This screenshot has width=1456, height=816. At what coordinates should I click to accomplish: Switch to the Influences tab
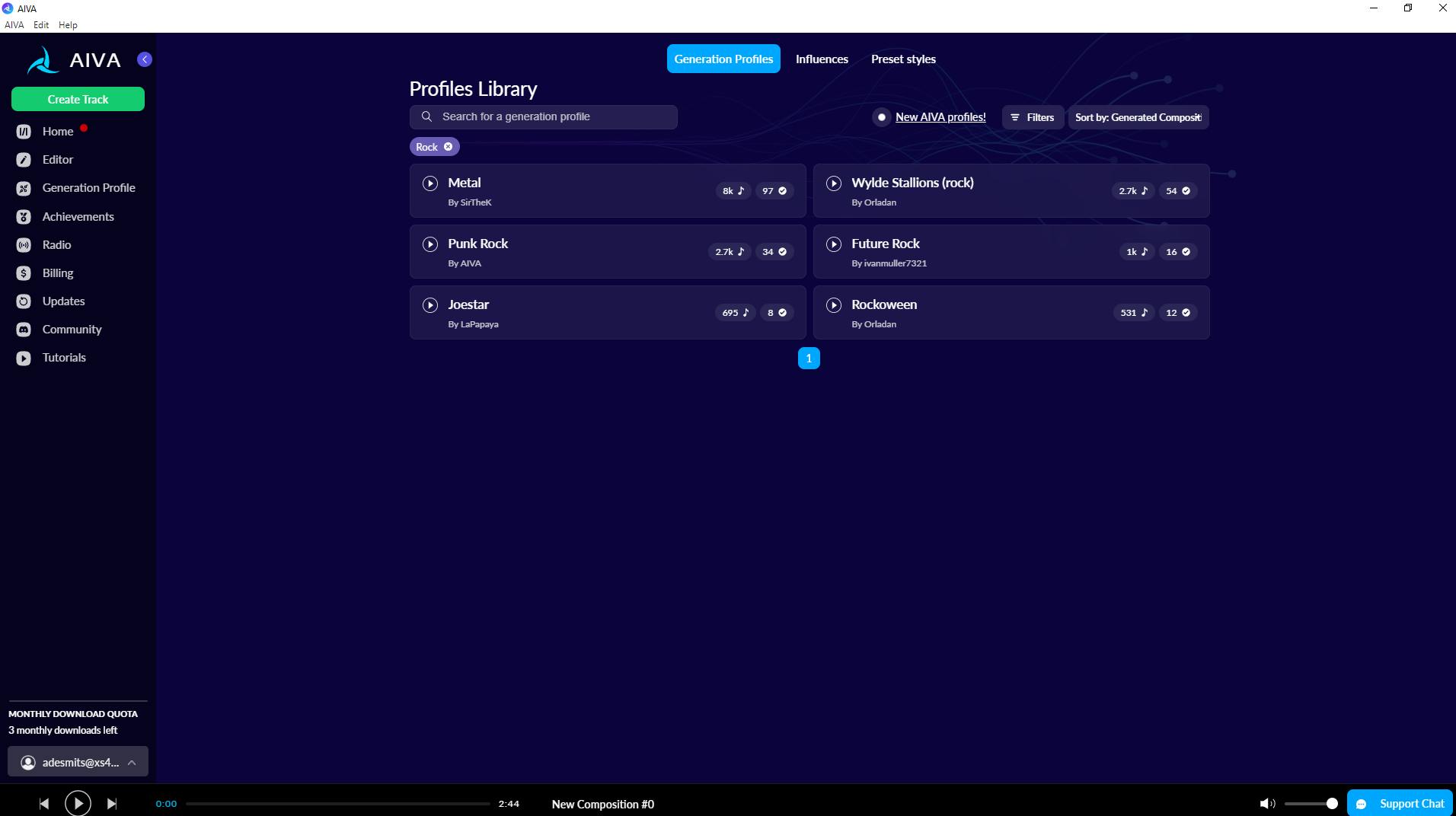(x=822, y=59)
